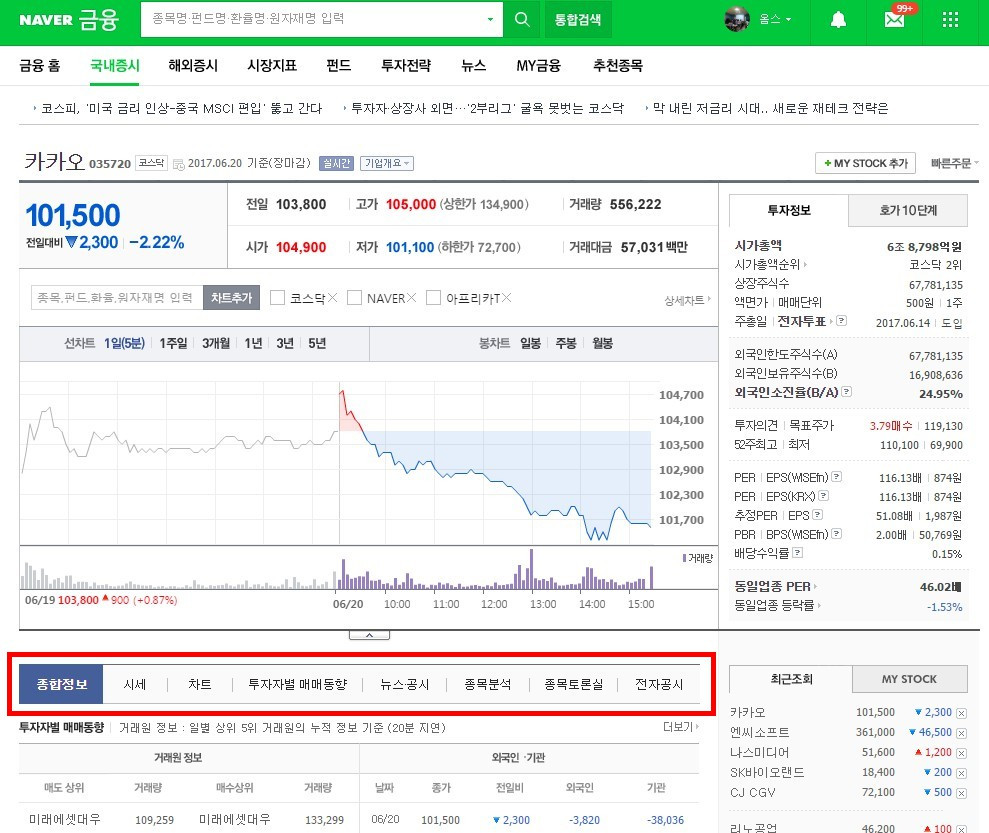
Task: Show the 일봉 candle chart
Action: tap(530, 343)
